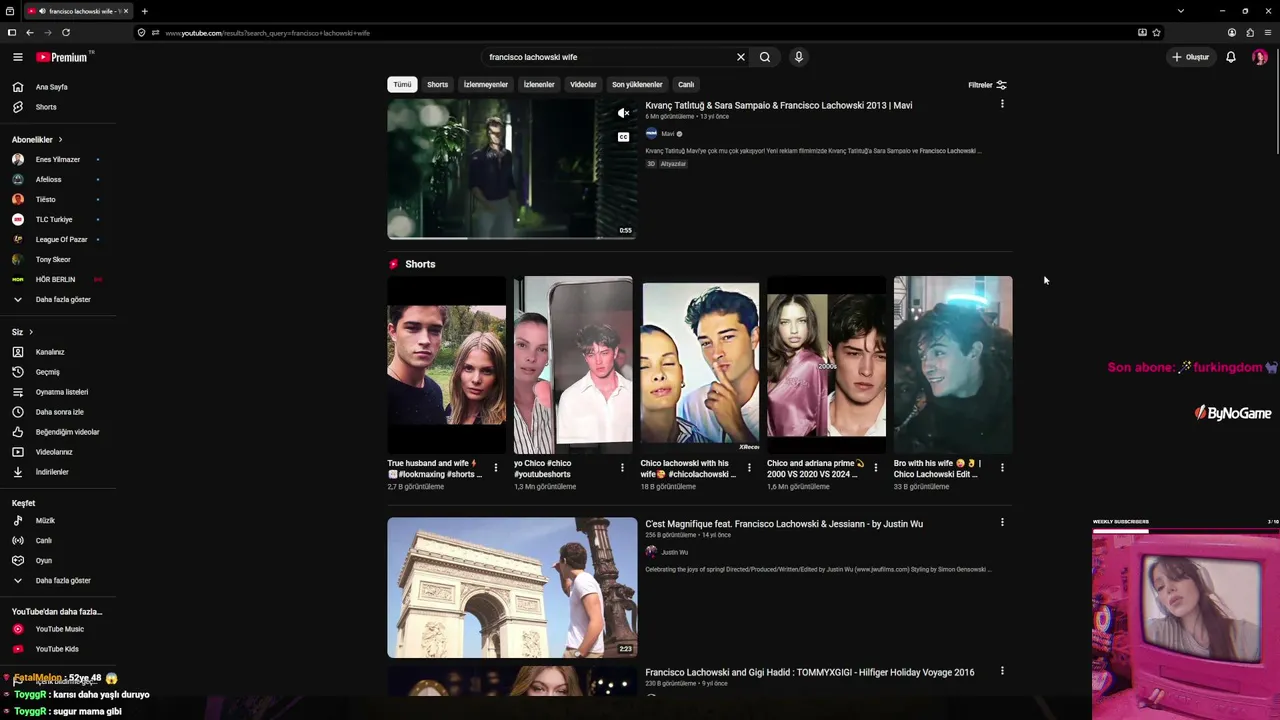Open the Mavi channel link
This screenshot has height=720, width=1280.
tap(668, 134)
